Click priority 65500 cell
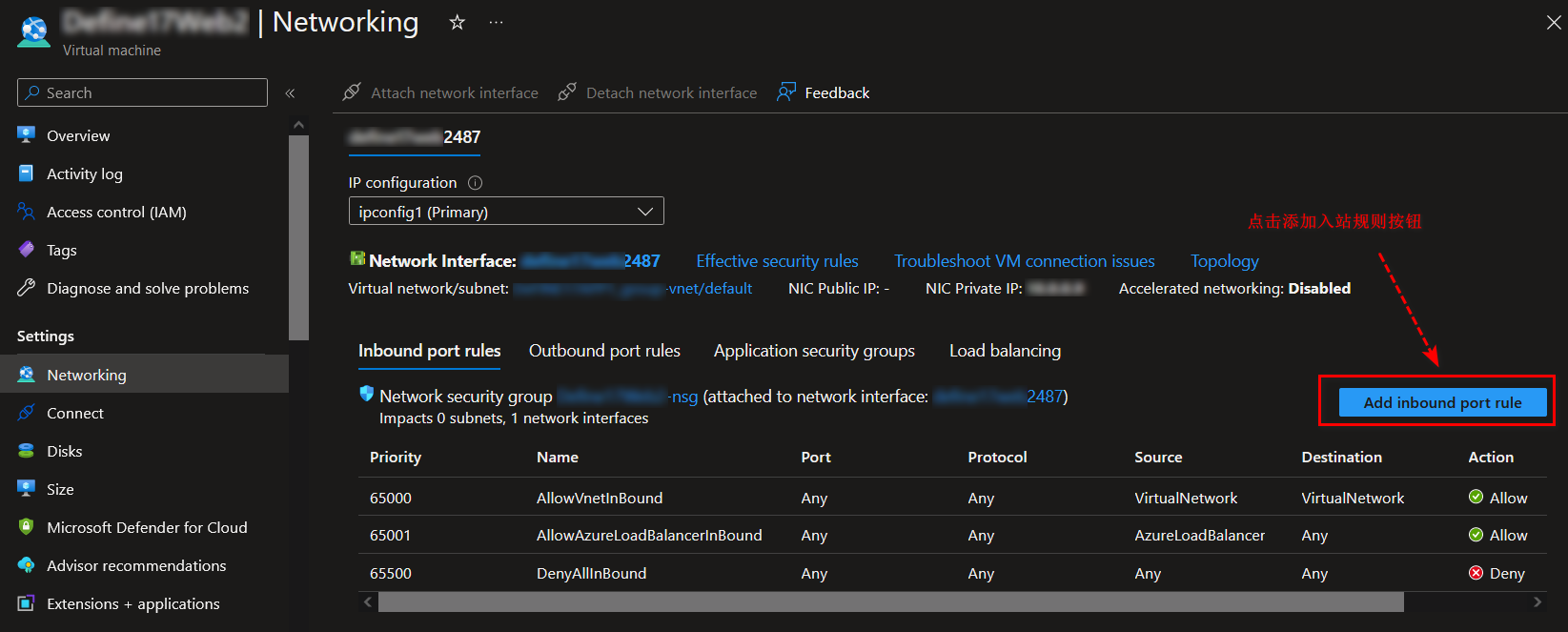 tap(391, 574)
